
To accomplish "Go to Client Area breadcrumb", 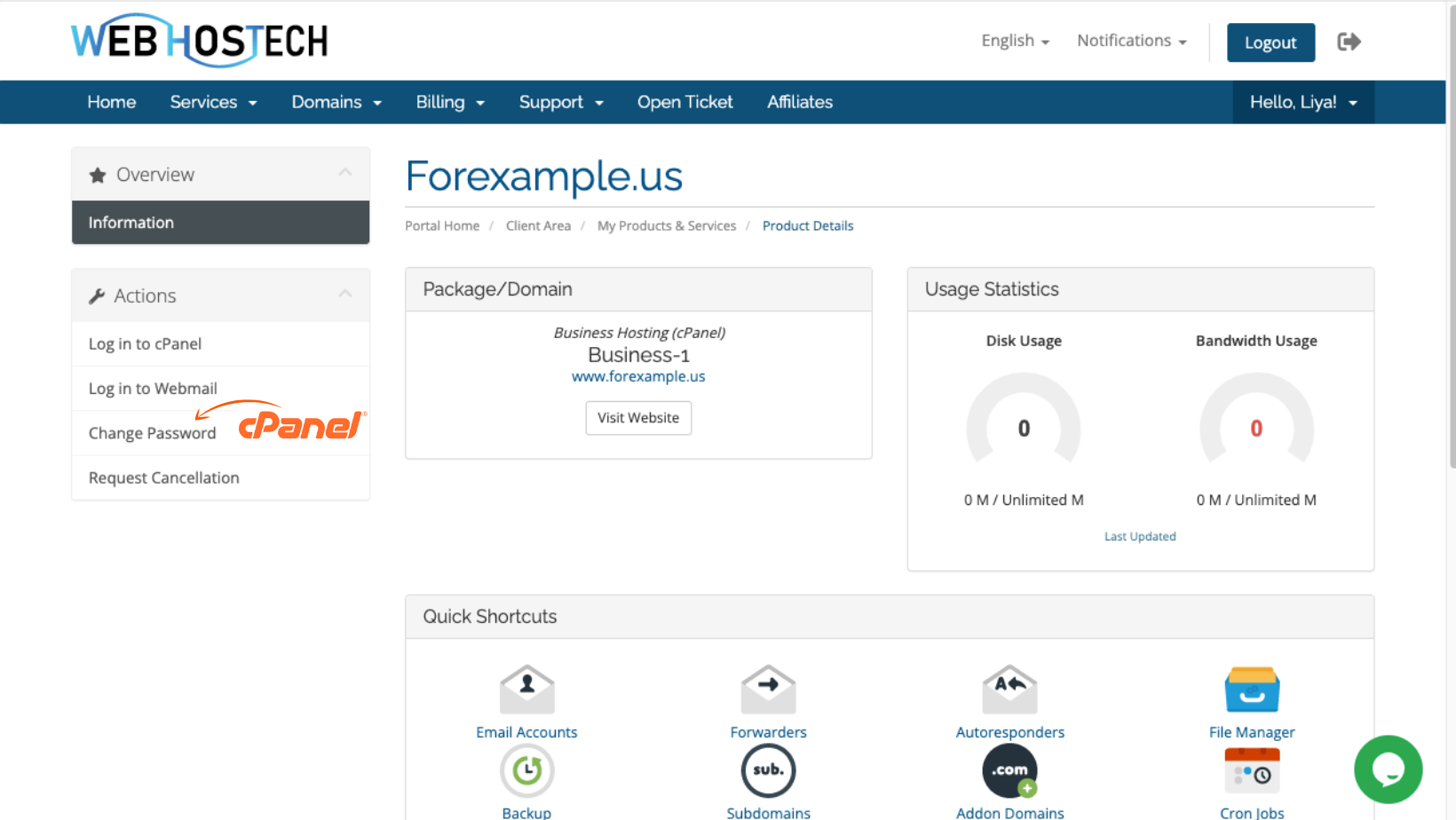I will 538,226.
